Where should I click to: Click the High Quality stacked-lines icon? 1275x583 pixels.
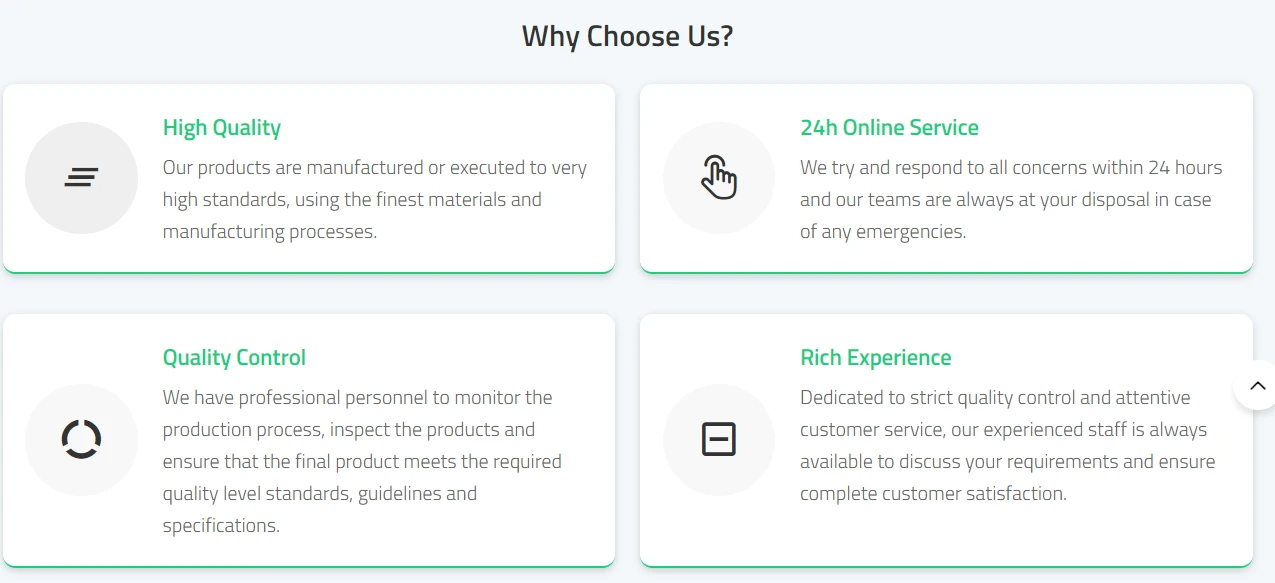pyautogui.click(x=81, y=178)
